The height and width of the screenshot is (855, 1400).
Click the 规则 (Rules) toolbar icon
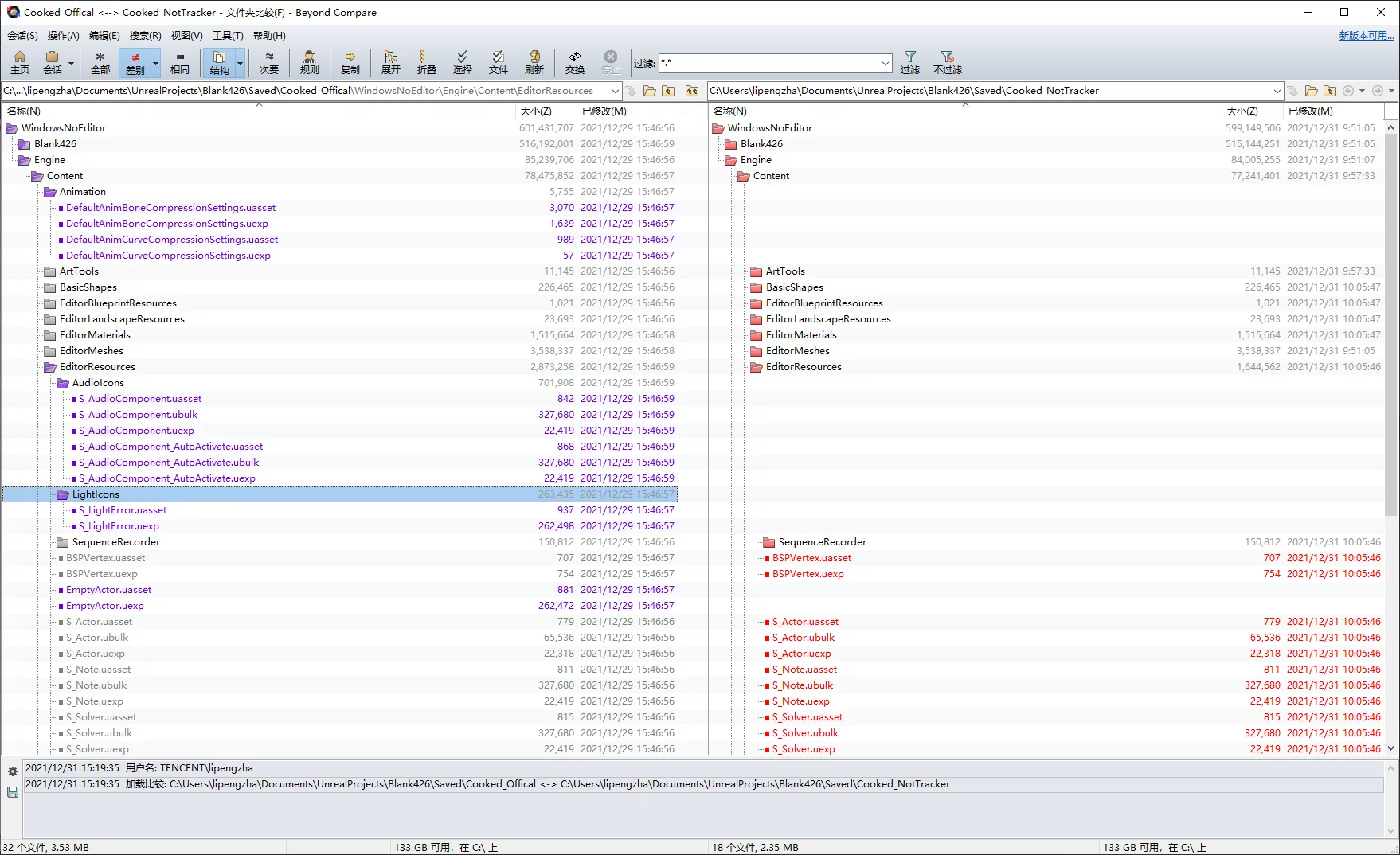pos(309,62)
